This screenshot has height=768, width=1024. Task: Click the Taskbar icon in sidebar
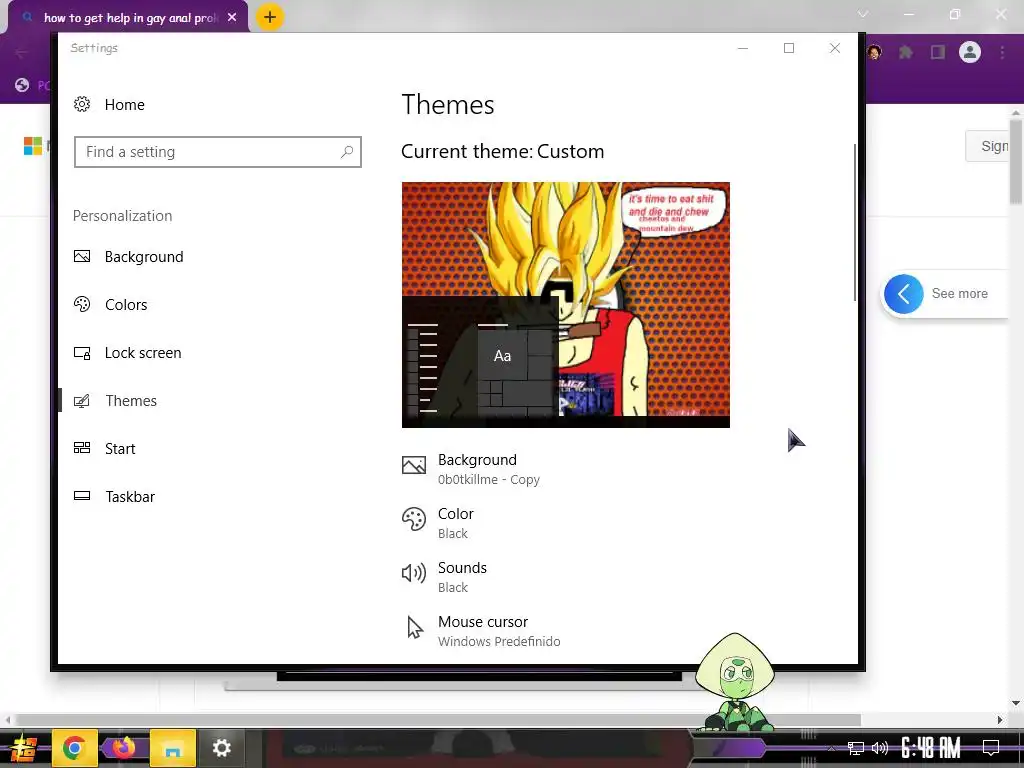point(82,496)
